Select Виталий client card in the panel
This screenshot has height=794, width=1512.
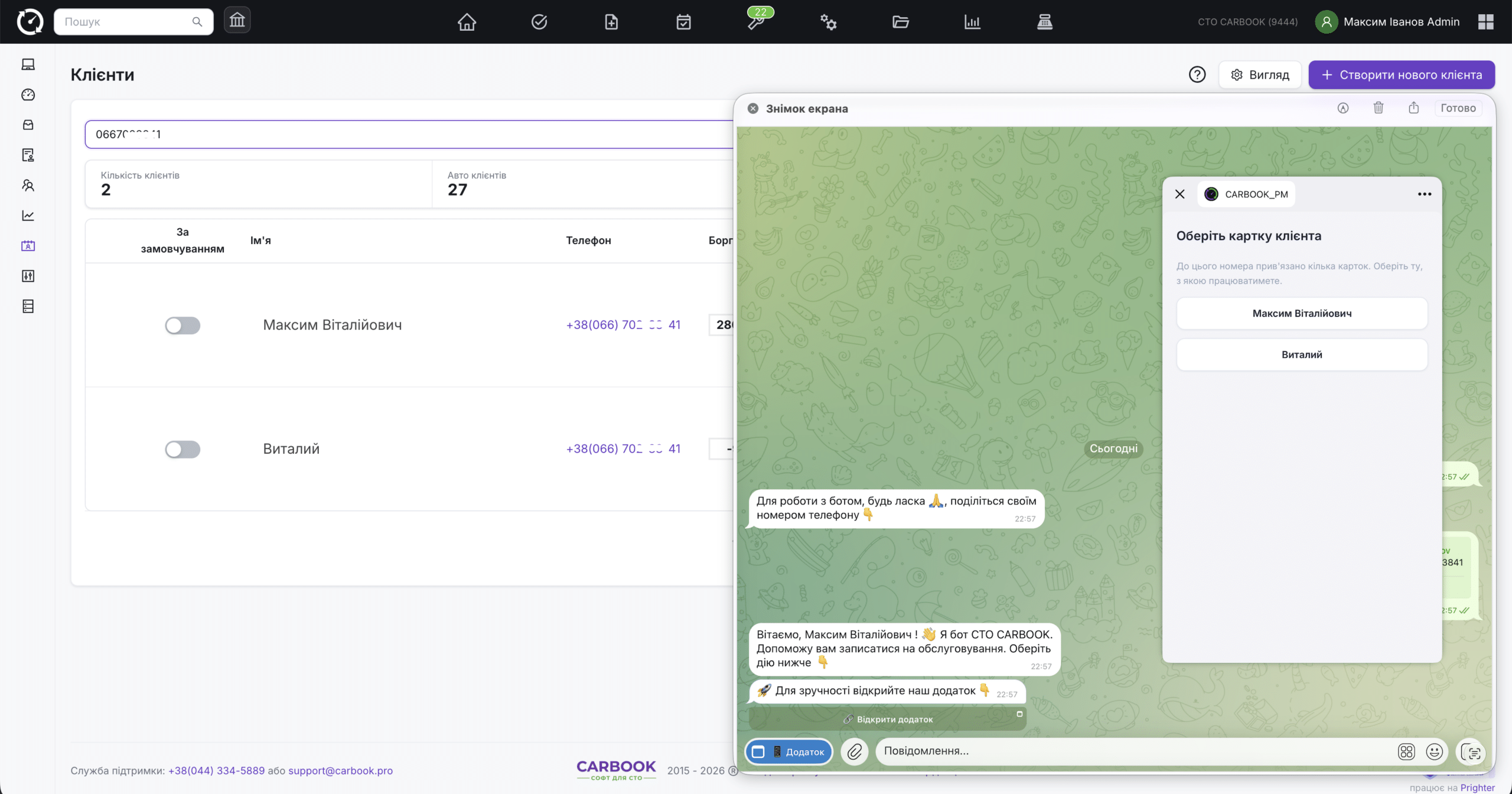point(1302,354)
